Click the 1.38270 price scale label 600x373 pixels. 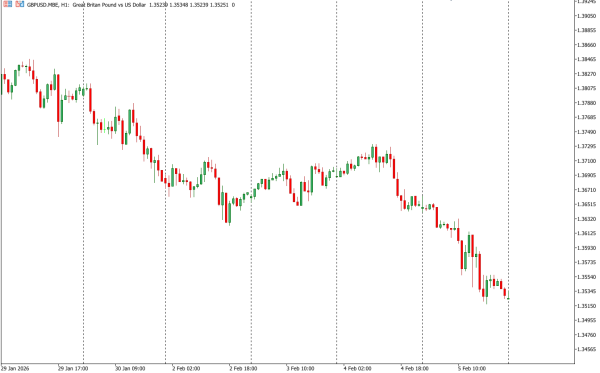[587, 74]
